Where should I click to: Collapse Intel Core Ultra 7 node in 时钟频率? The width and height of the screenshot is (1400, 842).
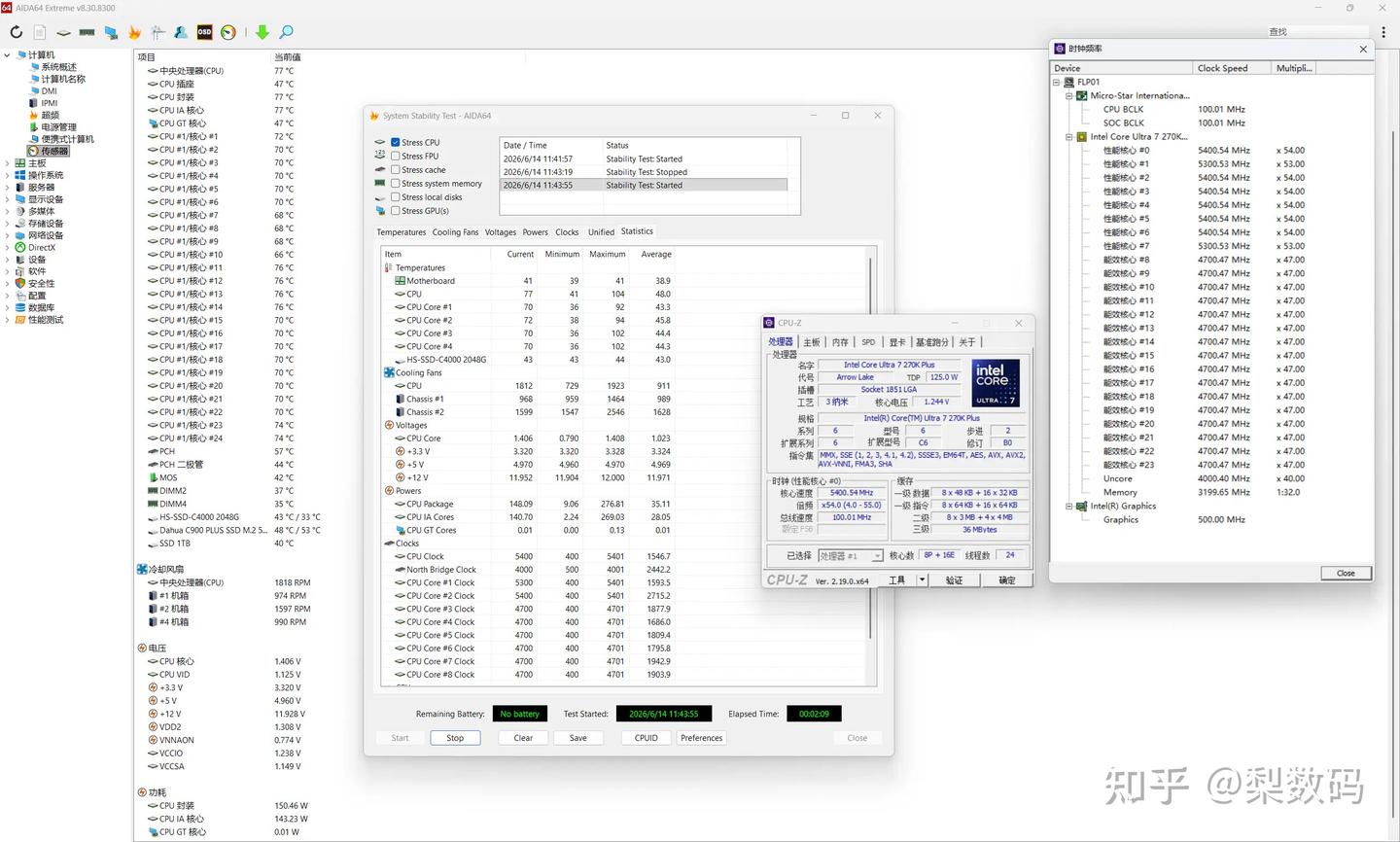point(1068,137)
